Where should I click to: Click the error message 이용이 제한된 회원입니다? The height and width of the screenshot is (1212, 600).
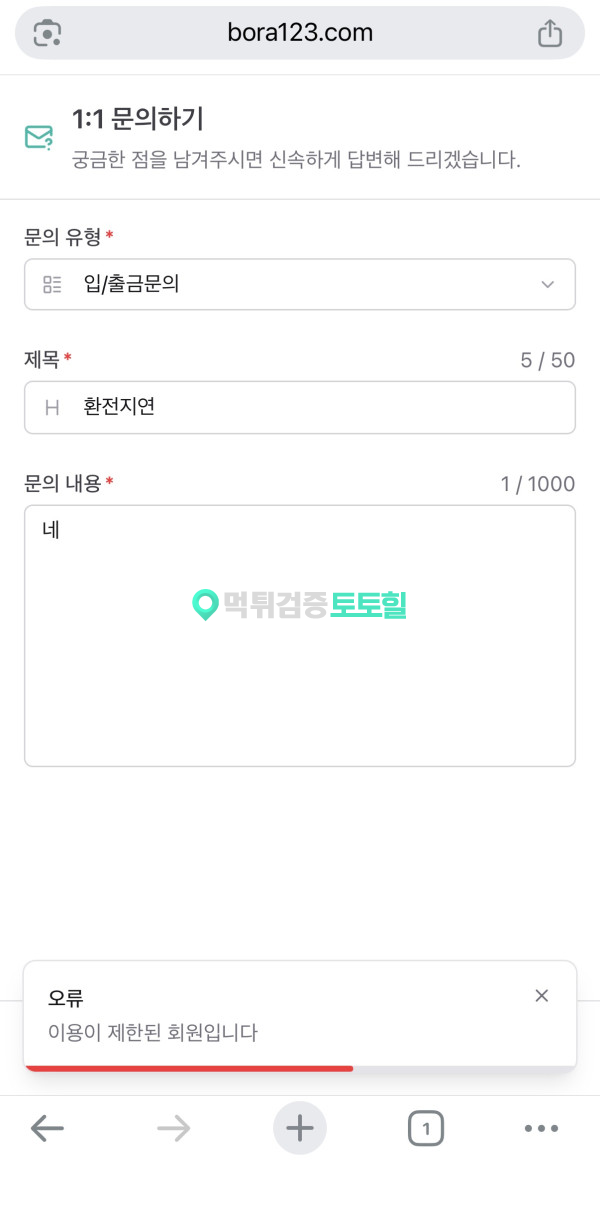click(153, 1032)
